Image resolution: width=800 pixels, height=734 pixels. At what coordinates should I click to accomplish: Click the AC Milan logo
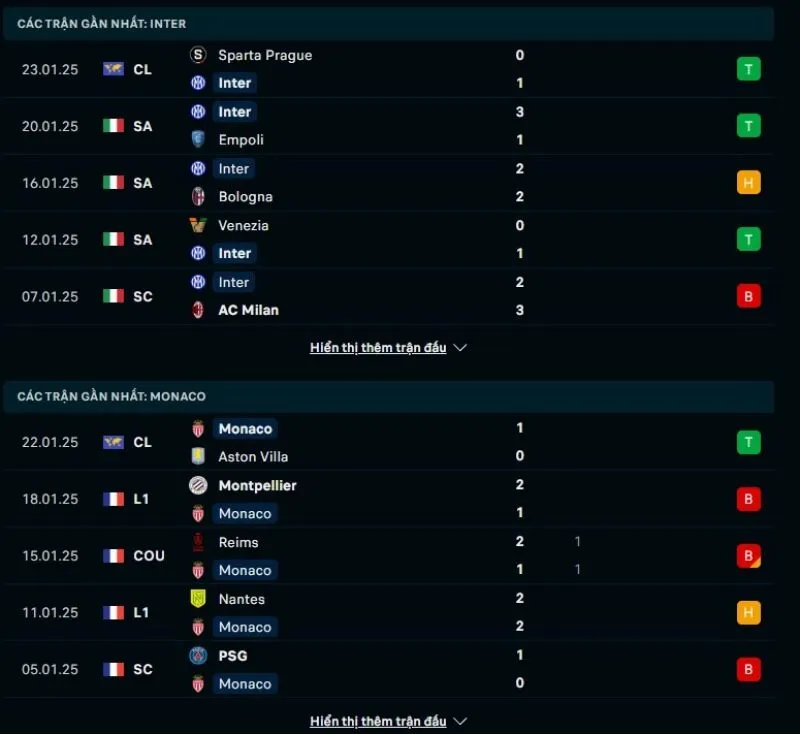[197, 310]
